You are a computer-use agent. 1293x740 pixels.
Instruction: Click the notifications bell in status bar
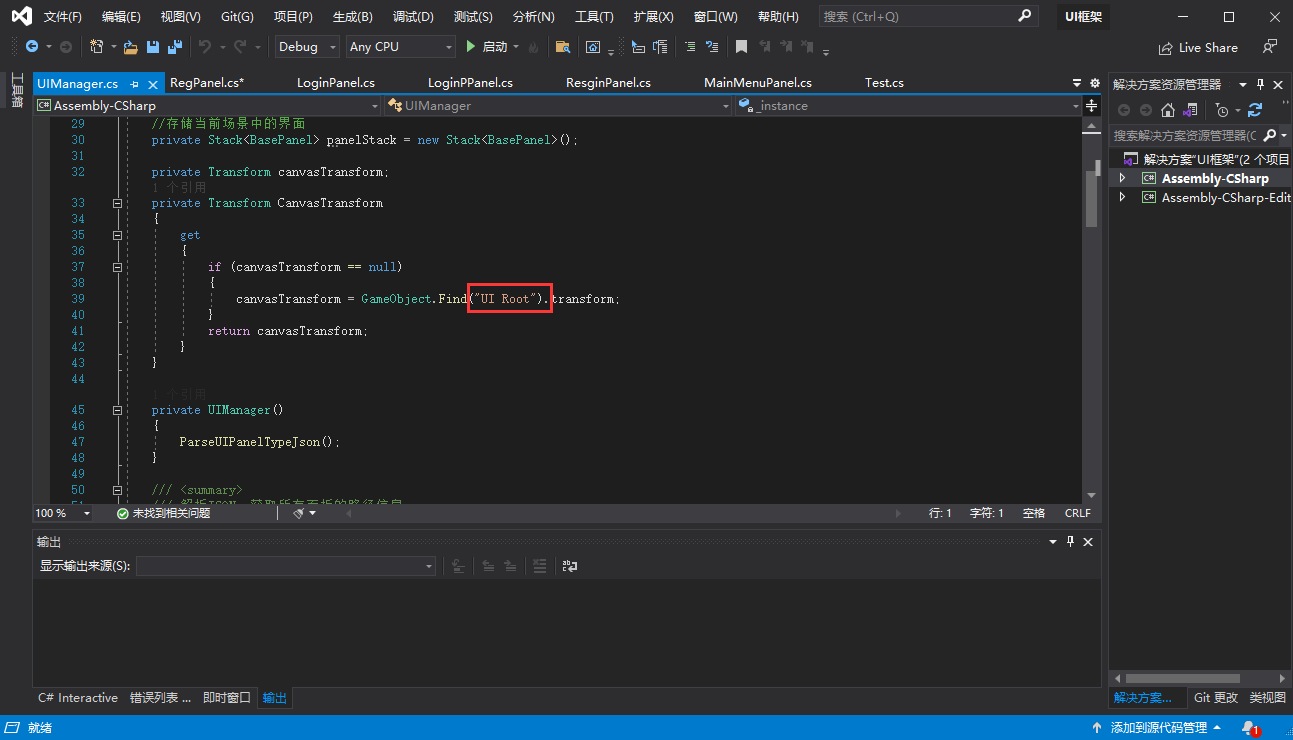1249,728
